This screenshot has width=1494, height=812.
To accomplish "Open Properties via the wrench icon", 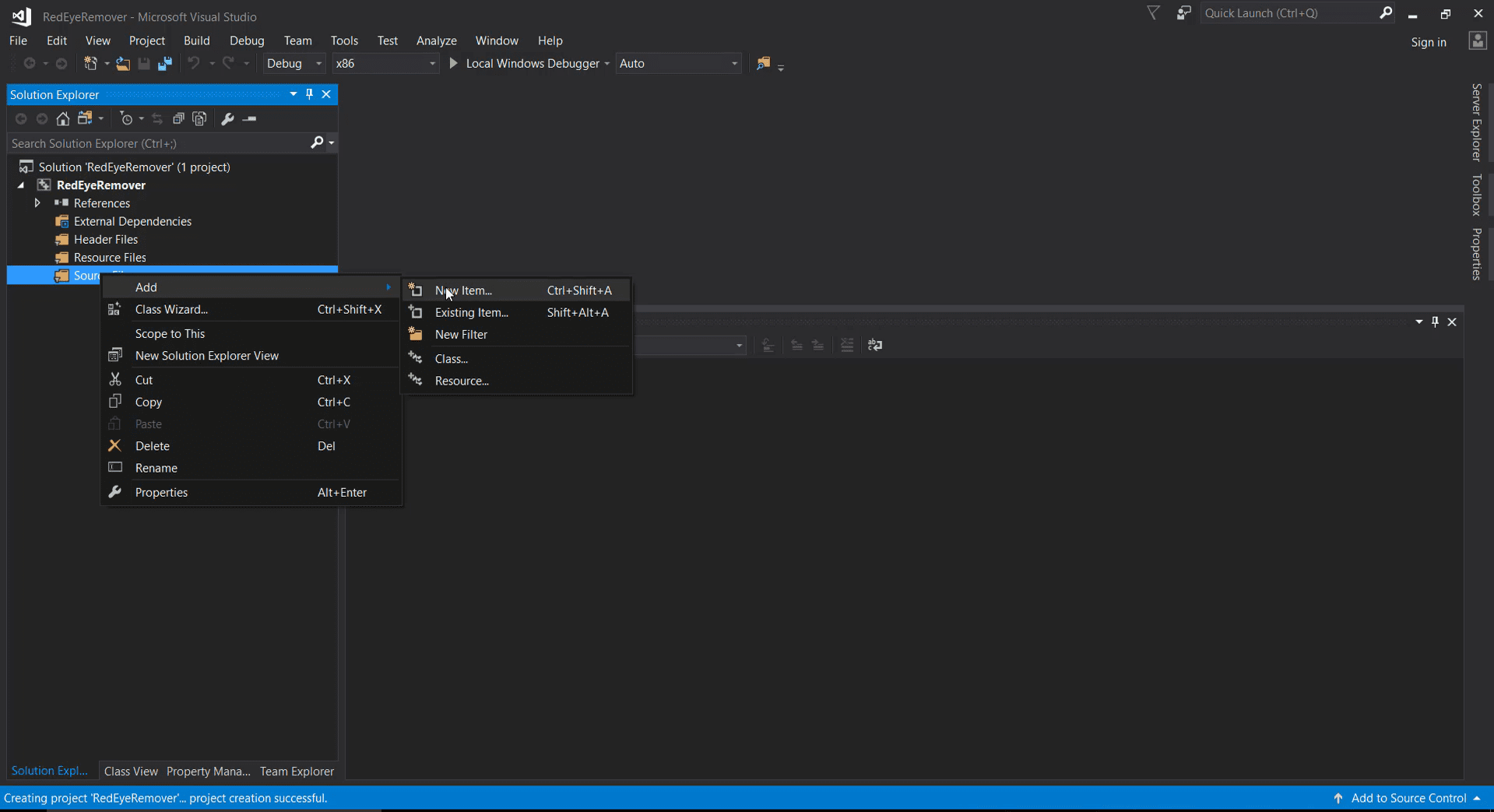I will tap(227, 119).
